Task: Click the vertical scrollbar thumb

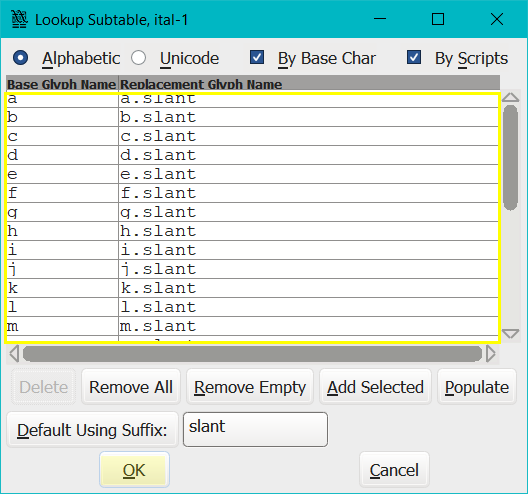Action: click(x=510, y=158)
